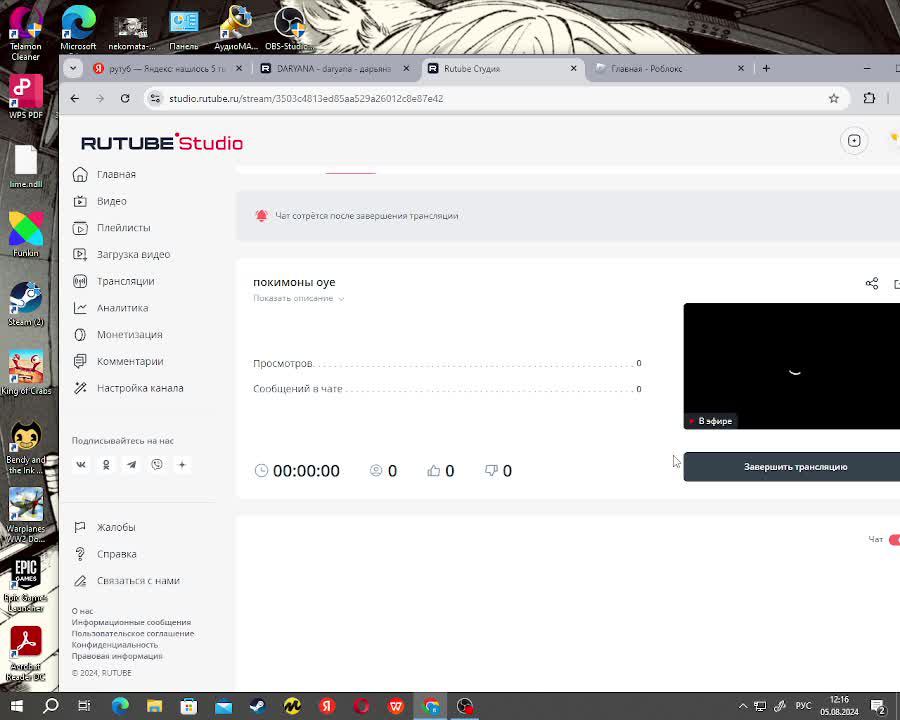Click the chart icon beside Аналитика
The width and height of the screenshot is (900, 720).
[x=80, y=308]
